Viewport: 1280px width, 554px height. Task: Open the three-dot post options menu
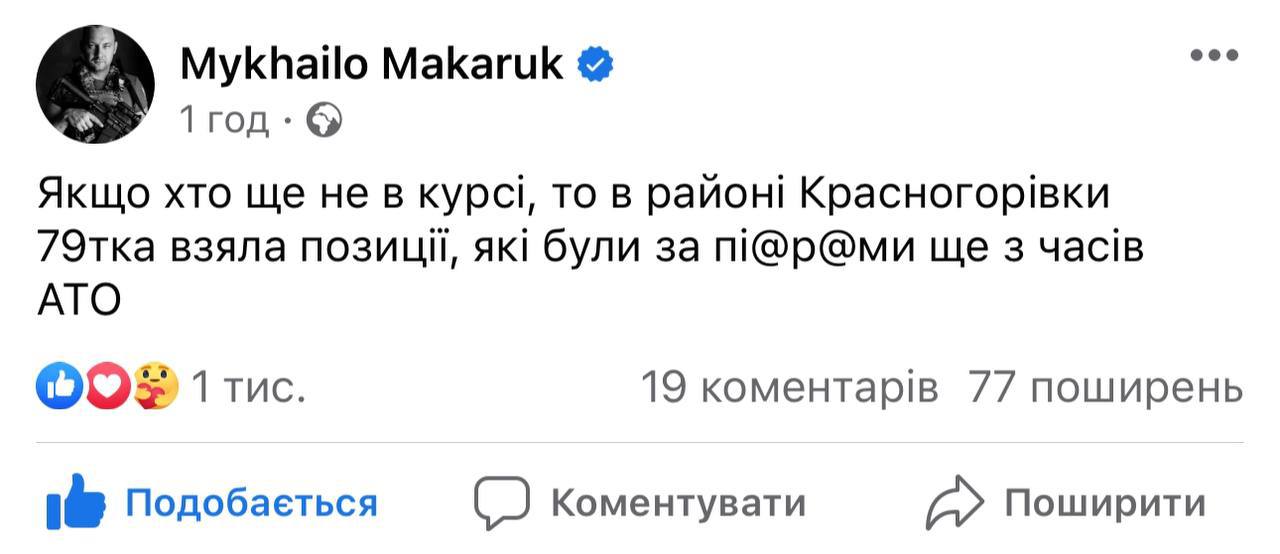(1214, 56)
